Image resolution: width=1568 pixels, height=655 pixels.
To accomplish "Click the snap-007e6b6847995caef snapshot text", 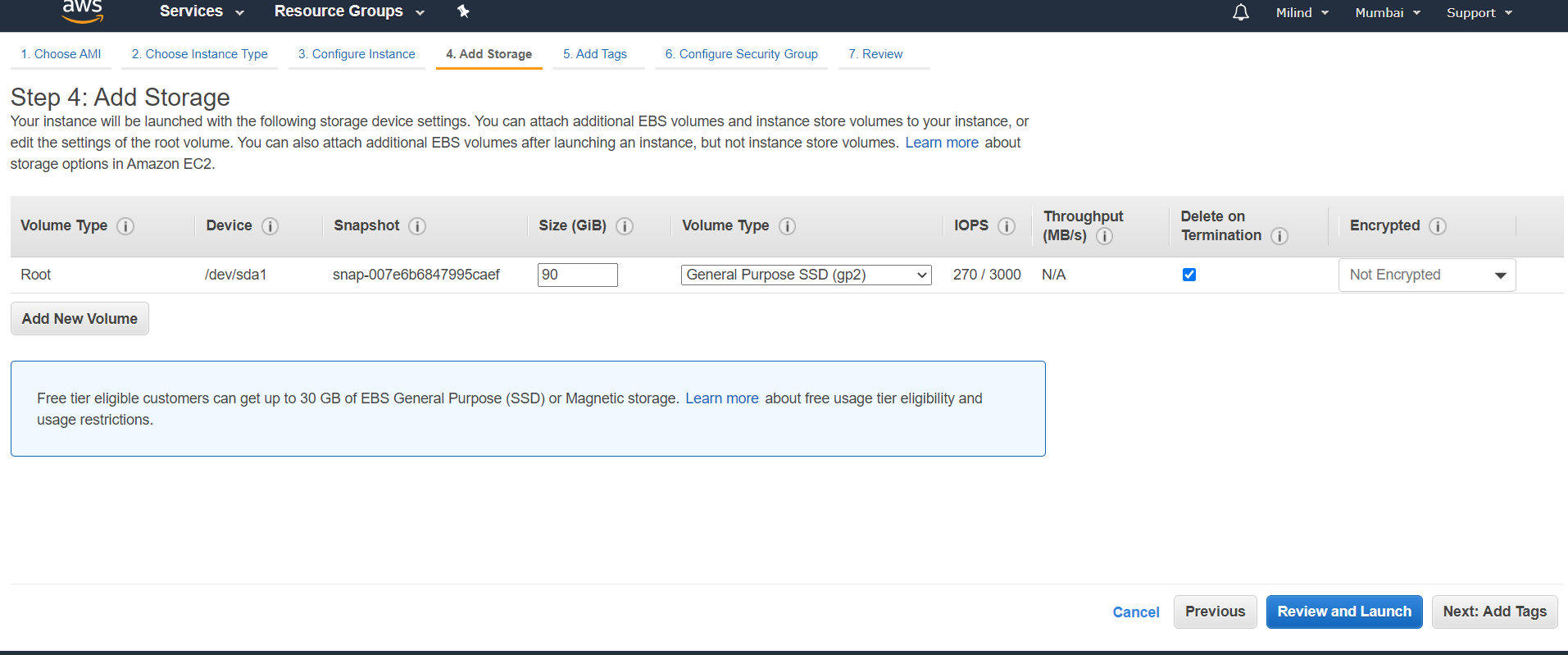I will pos(416,275).
